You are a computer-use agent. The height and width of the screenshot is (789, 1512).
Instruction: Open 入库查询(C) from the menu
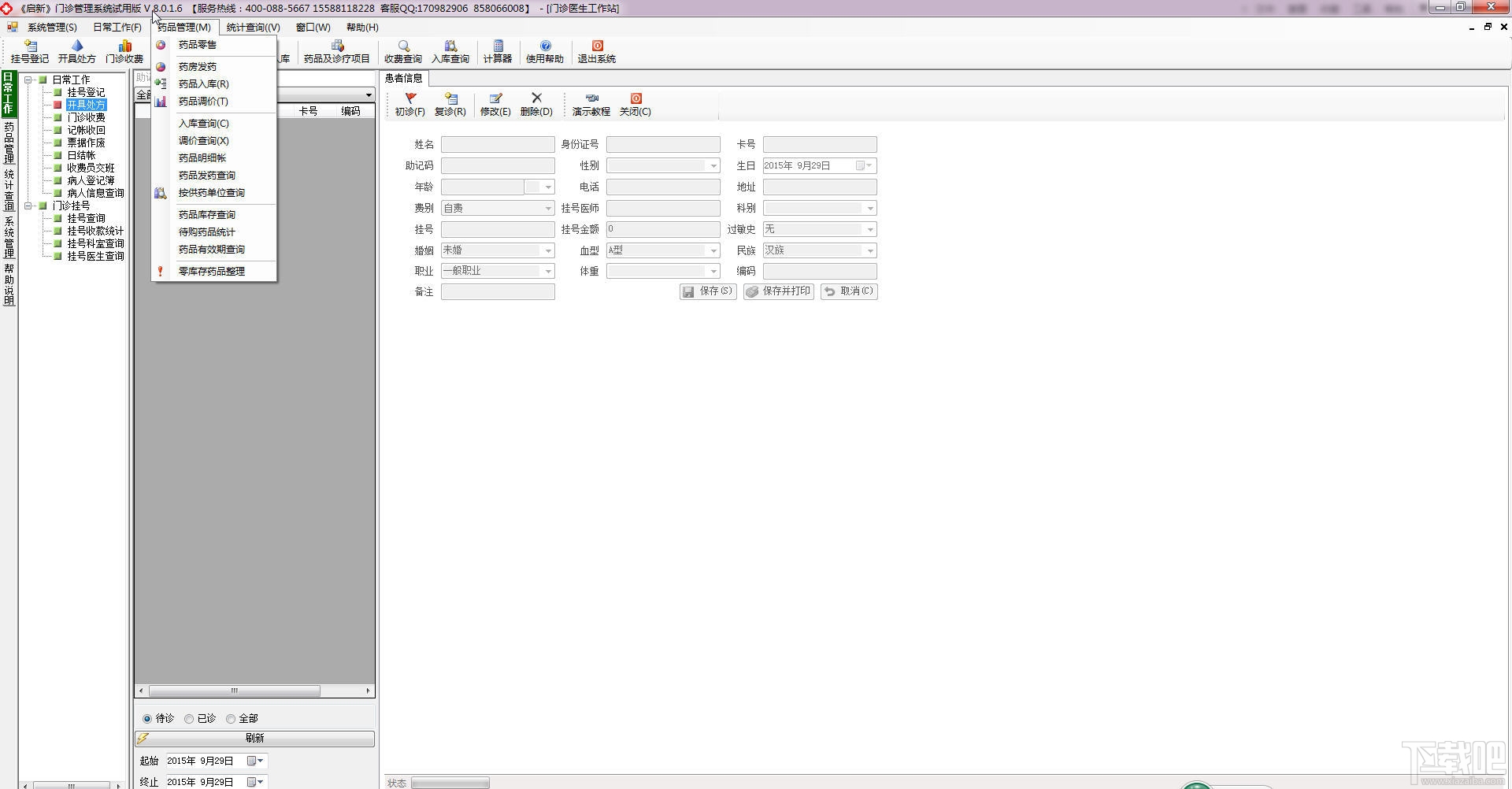click(x=214, y=124)
